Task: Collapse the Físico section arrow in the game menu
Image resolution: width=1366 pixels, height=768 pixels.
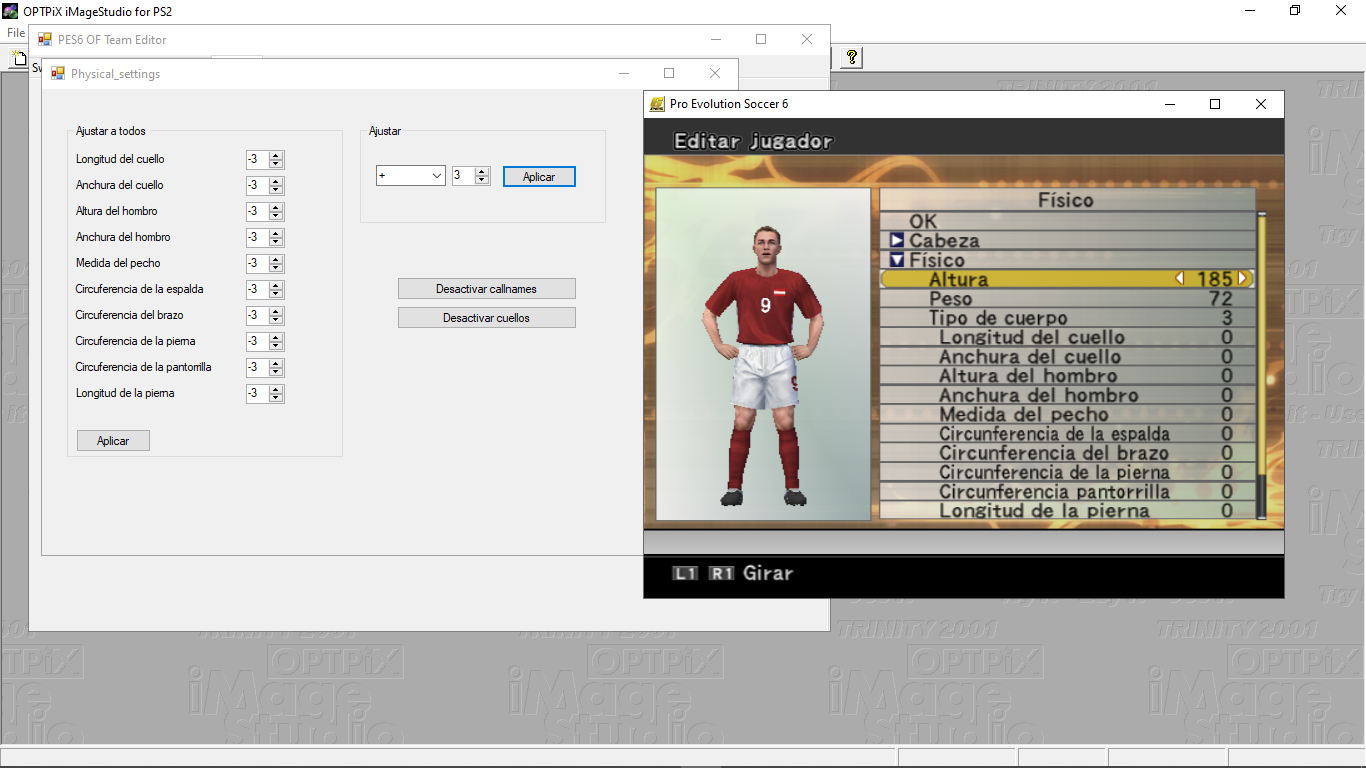Action: click(897, 260)
